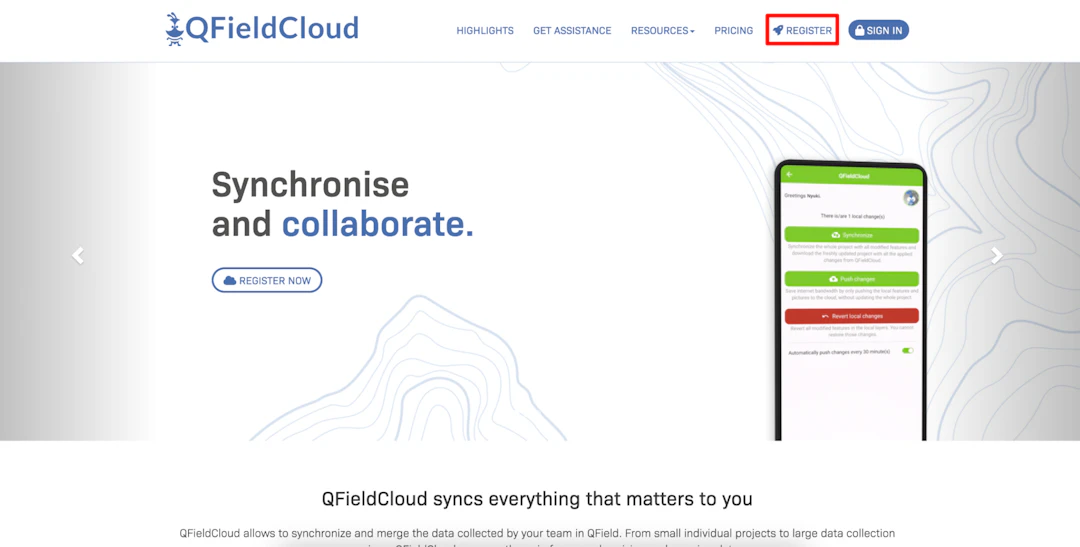
Task: Go to the Pricing page
Action: (x=734, y=30)
